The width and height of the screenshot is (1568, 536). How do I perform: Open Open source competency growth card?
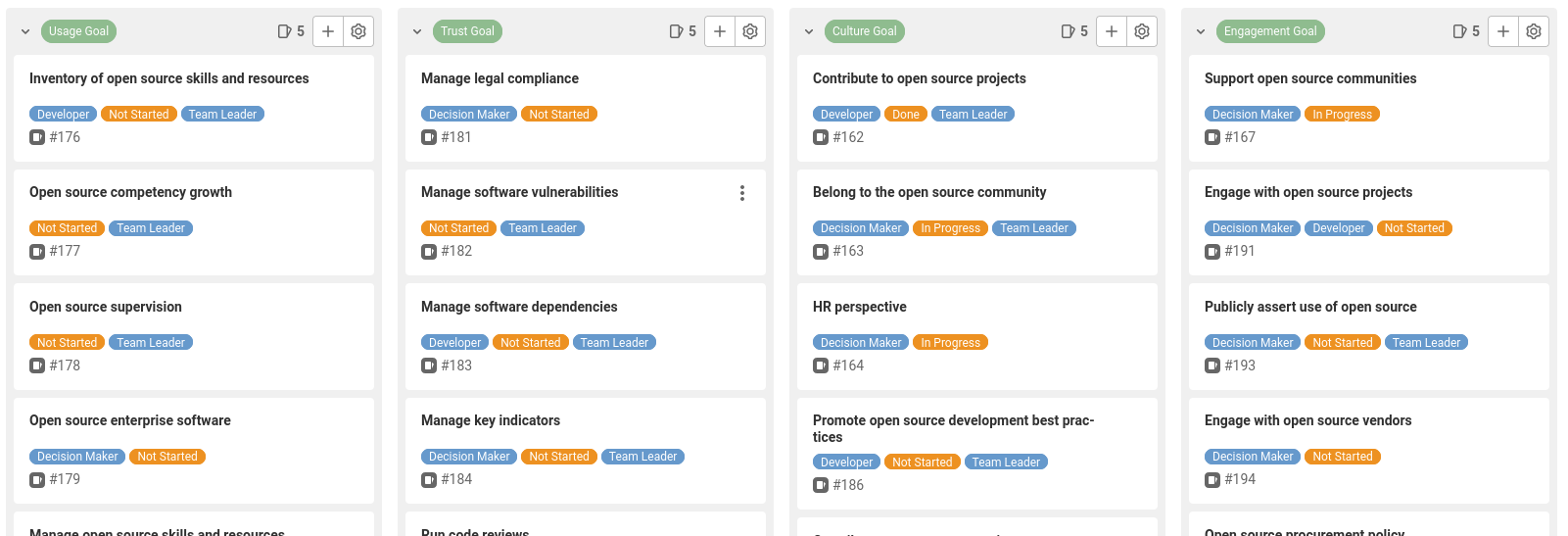tap(130, 192)
